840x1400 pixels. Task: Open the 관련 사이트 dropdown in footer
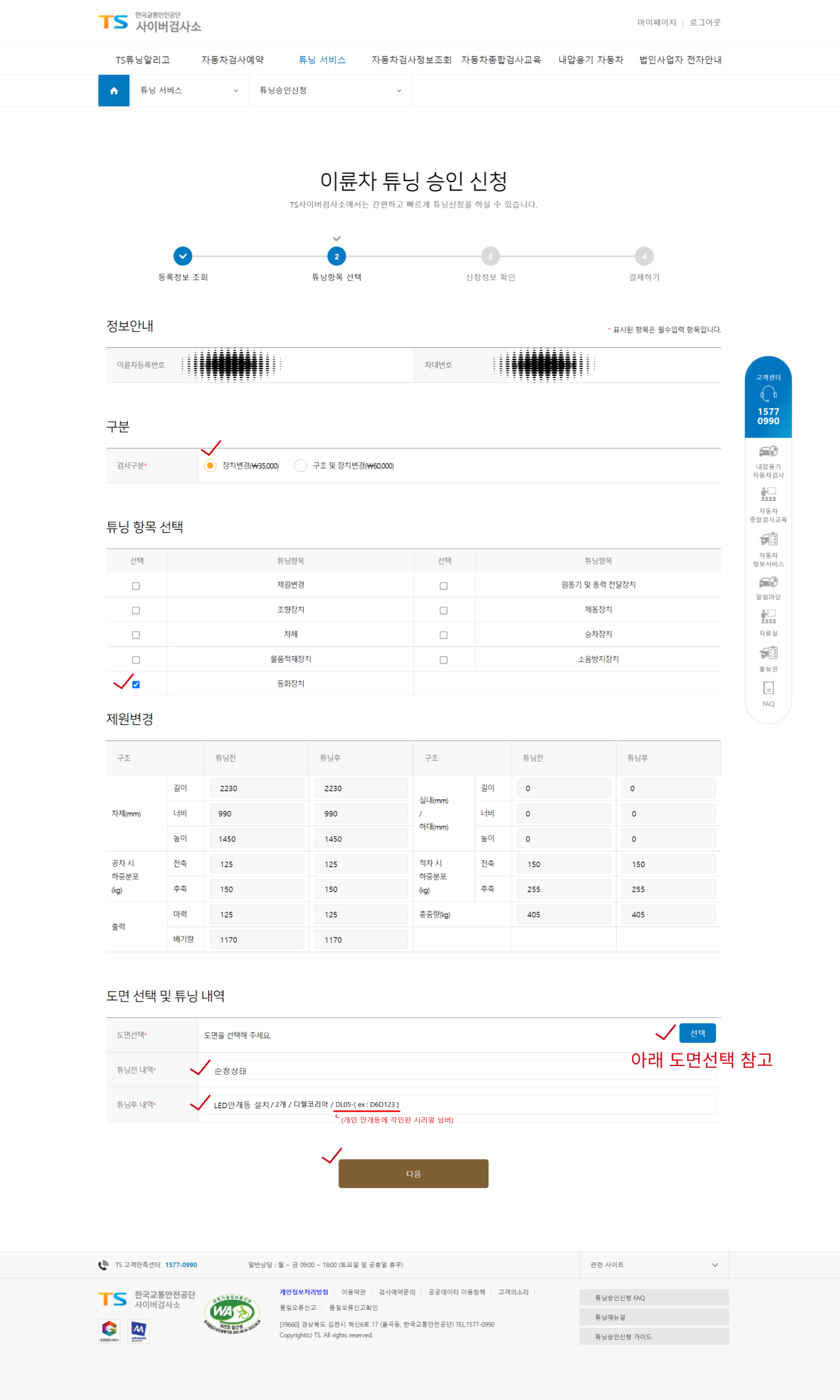[x=653, y=1265]
